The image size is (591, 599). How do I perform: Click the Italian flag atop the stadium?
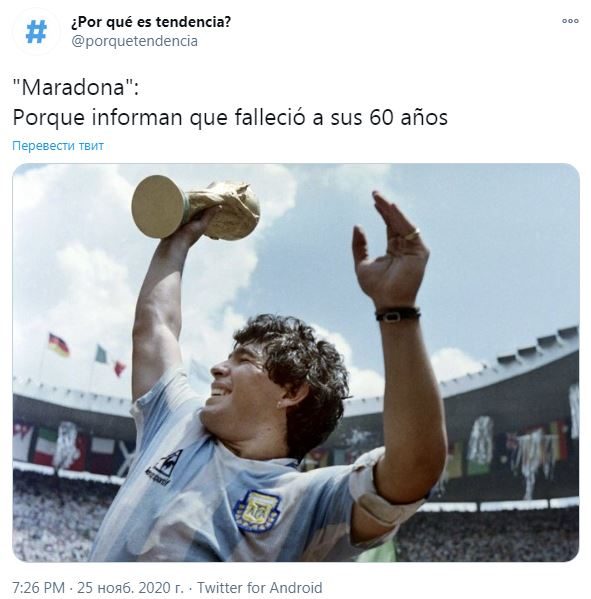110,360
